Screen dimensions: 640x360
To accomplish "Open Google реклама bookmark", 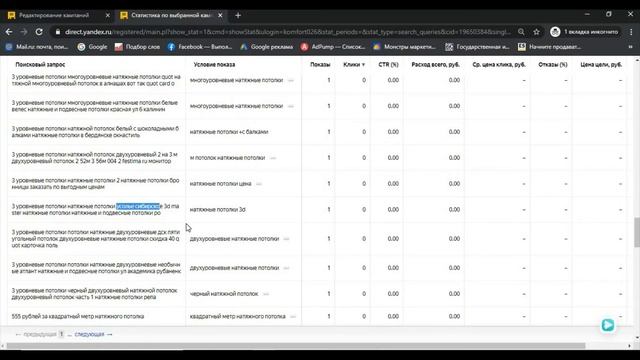I will click(x=266, y=47).
